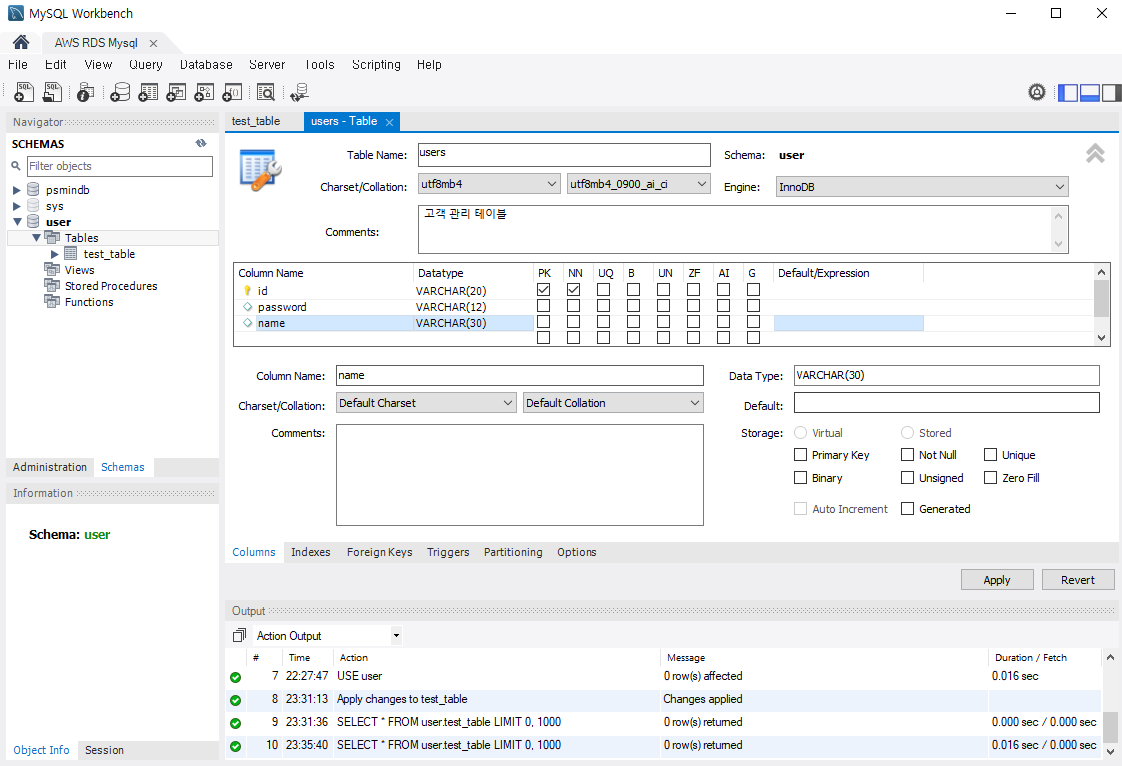Open inspector for selected object icon

pyautogui.click(x=86, y=92)
